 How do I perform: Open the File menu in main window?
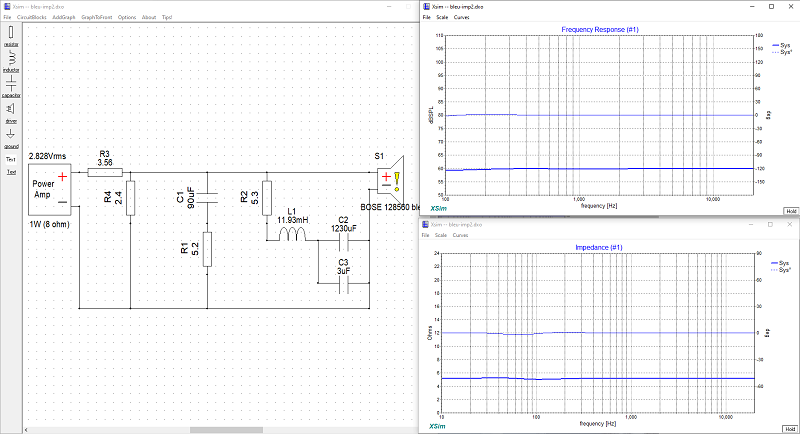[x=7, y=17]
